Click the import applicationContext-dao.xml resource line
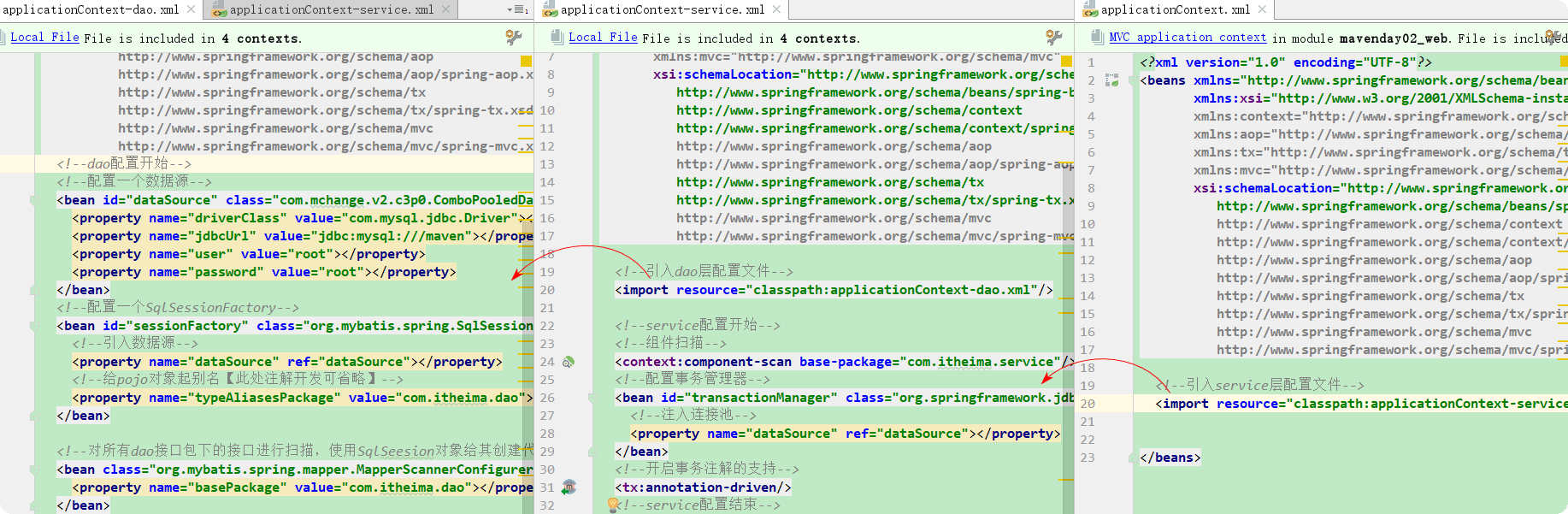1568x514 pixels. click(x=834, y=290)
